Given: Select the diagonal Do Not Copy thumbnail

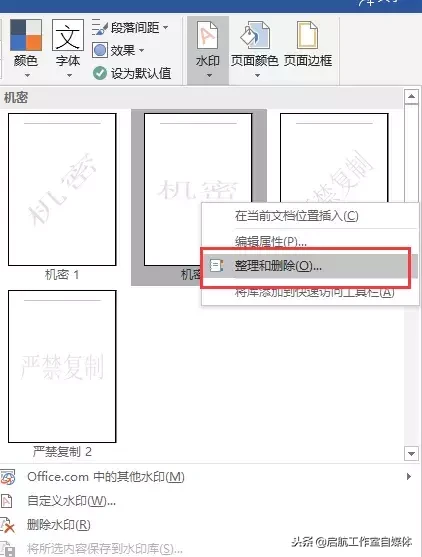Looking at the screenshot, I should (x=334, y=158).
